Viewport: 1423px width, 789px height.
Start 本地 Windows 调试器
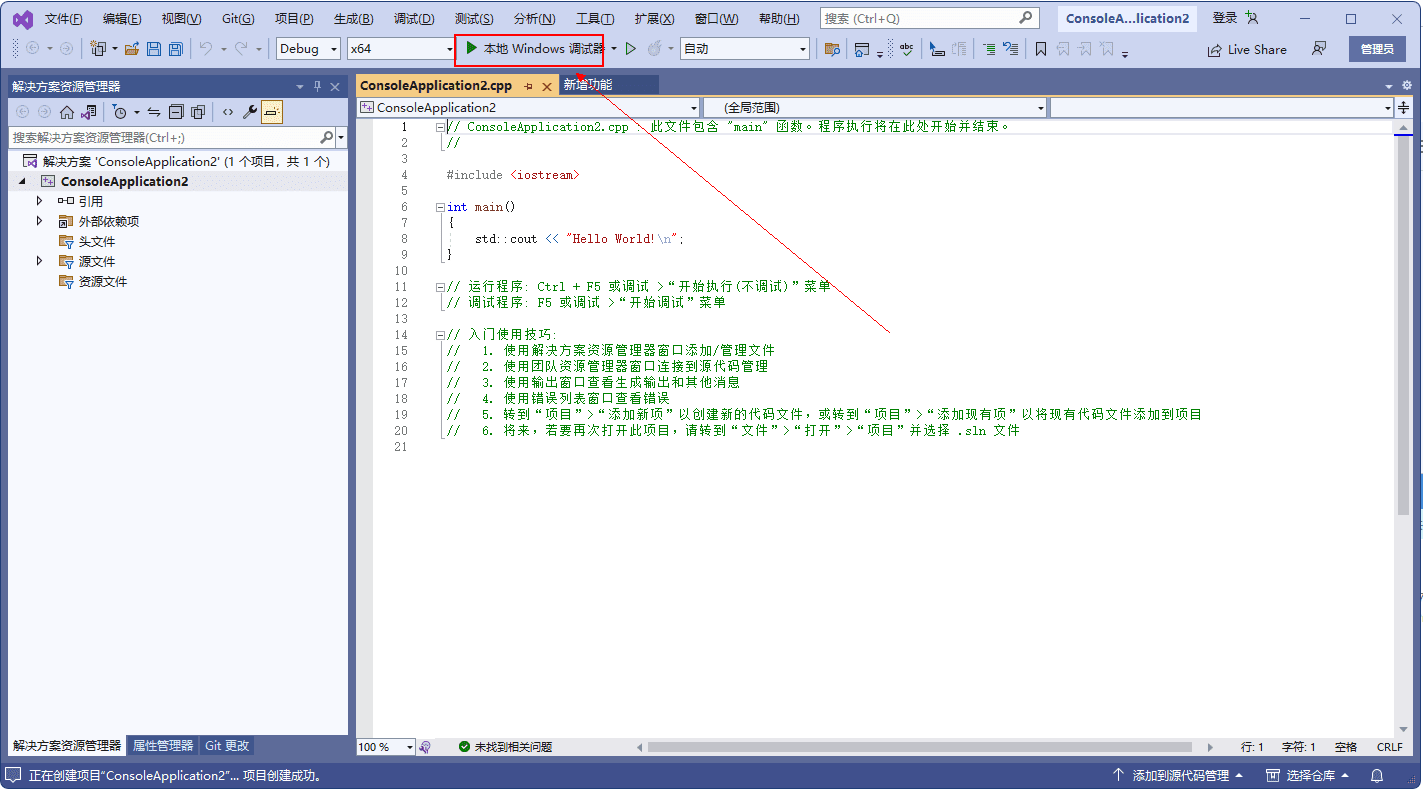533,49
